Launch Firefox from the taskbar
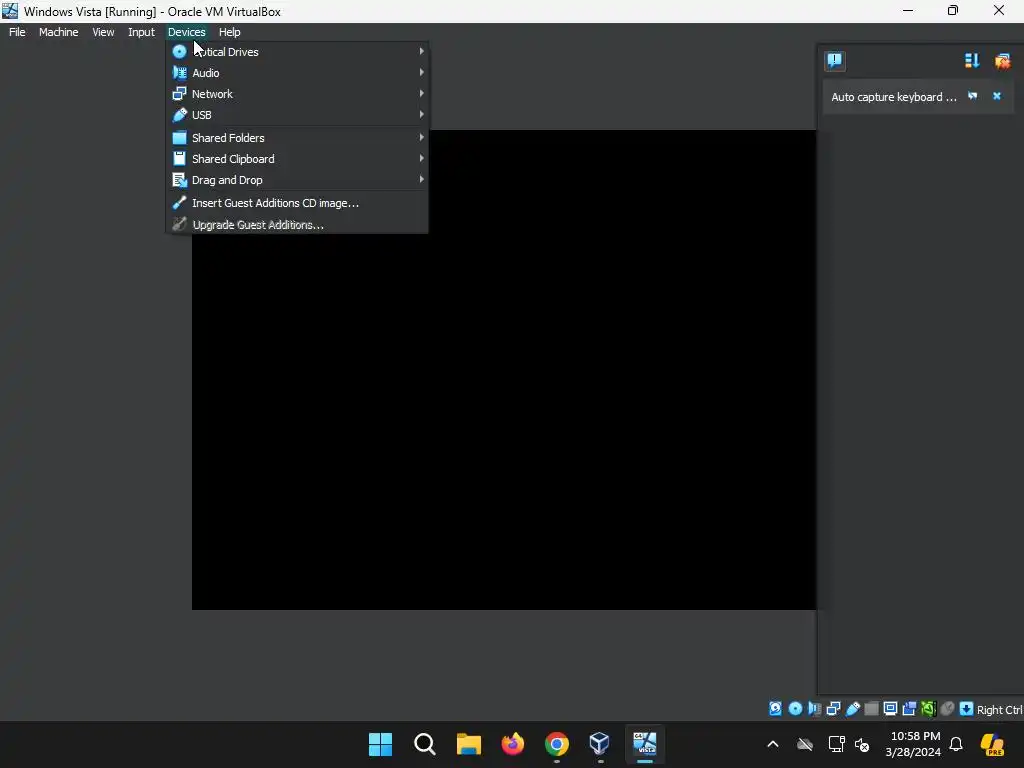Screen dimensions: 1024x768 (x=513, y=744)
